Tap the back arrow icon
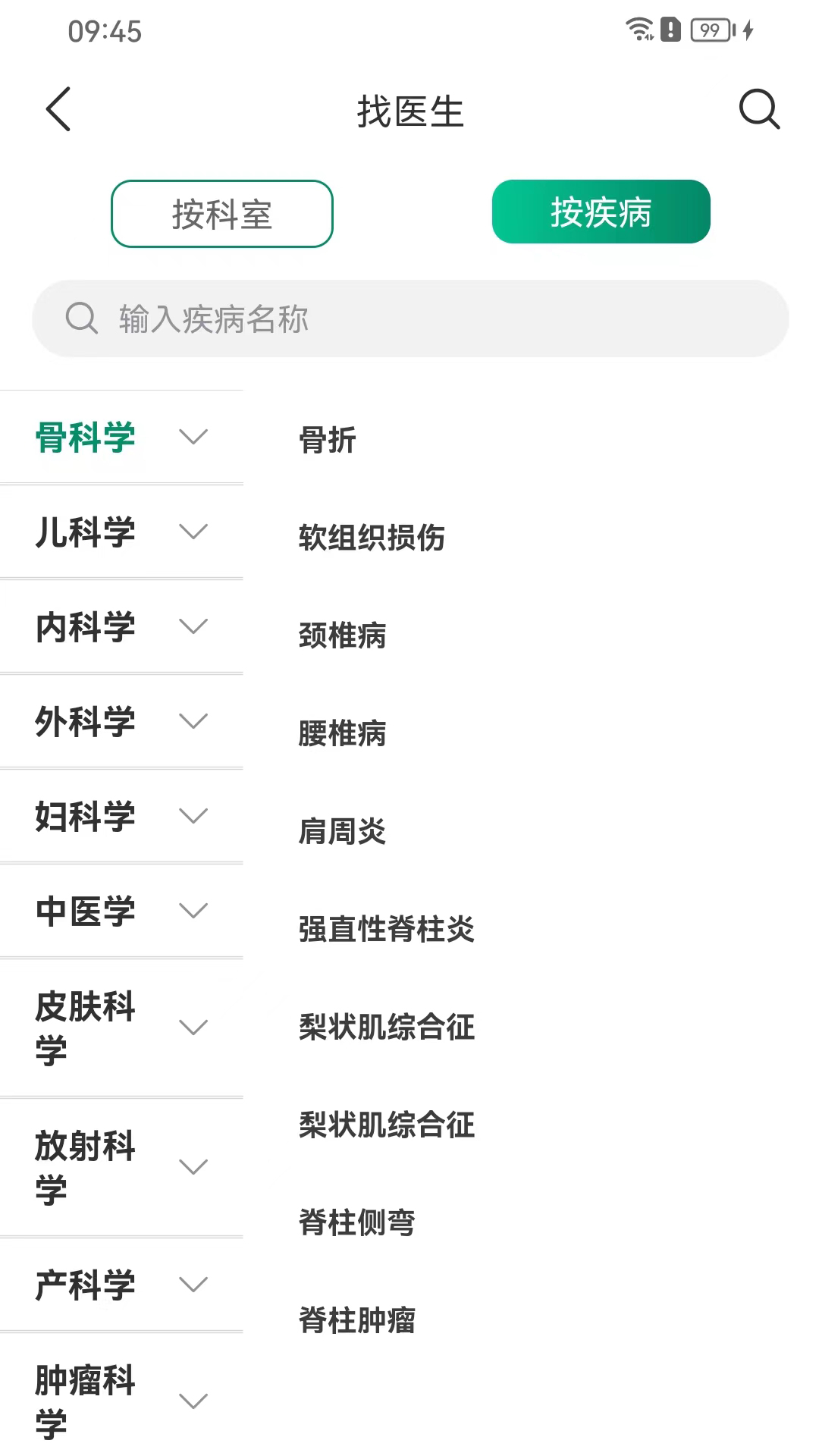Viewport: 819px width, 1456px height. point(58,109)
